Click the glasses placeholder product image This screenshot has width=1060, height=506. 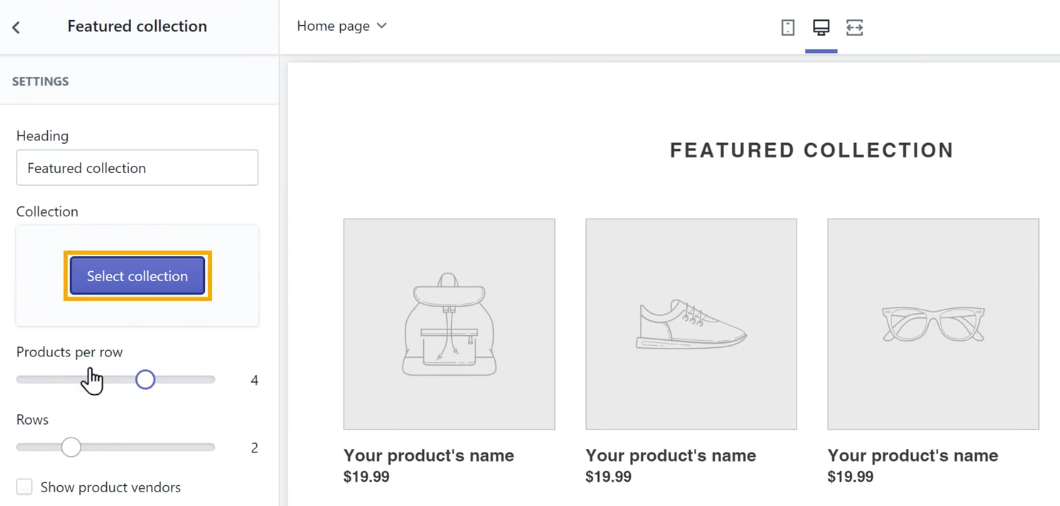(933, 324)
